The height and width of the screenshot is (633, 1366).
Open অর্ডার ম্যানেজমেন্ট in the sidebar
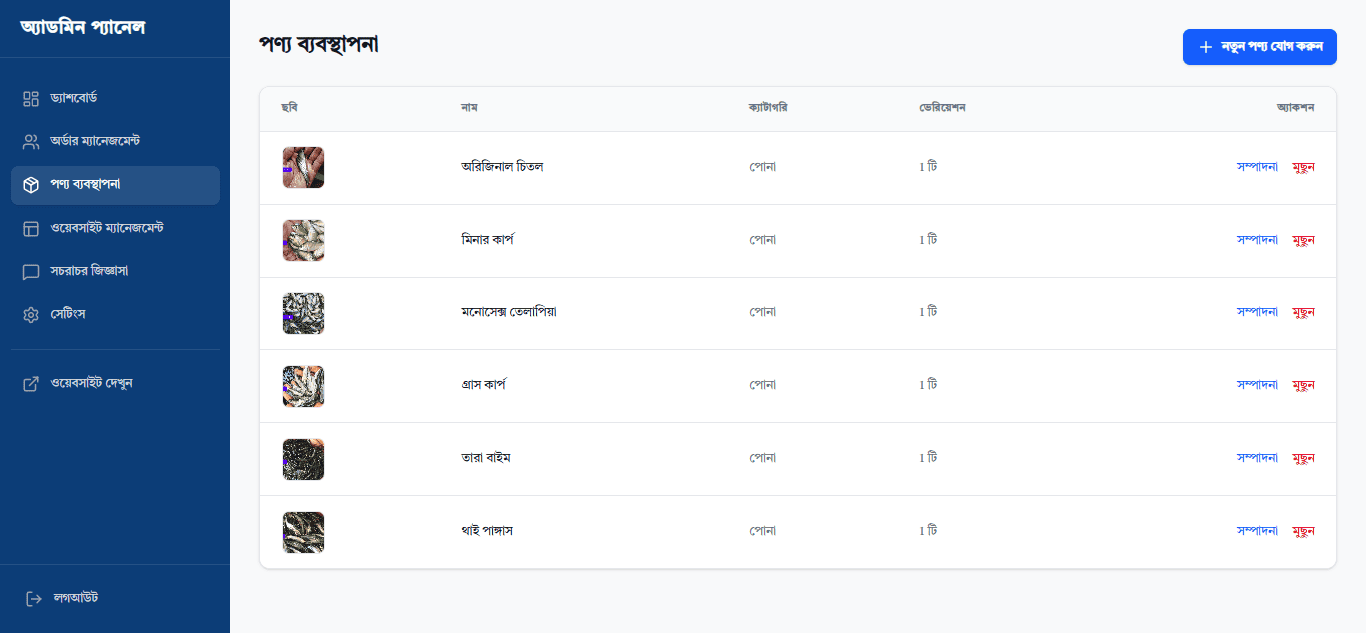pyautogui.click(x=95, y=141)
